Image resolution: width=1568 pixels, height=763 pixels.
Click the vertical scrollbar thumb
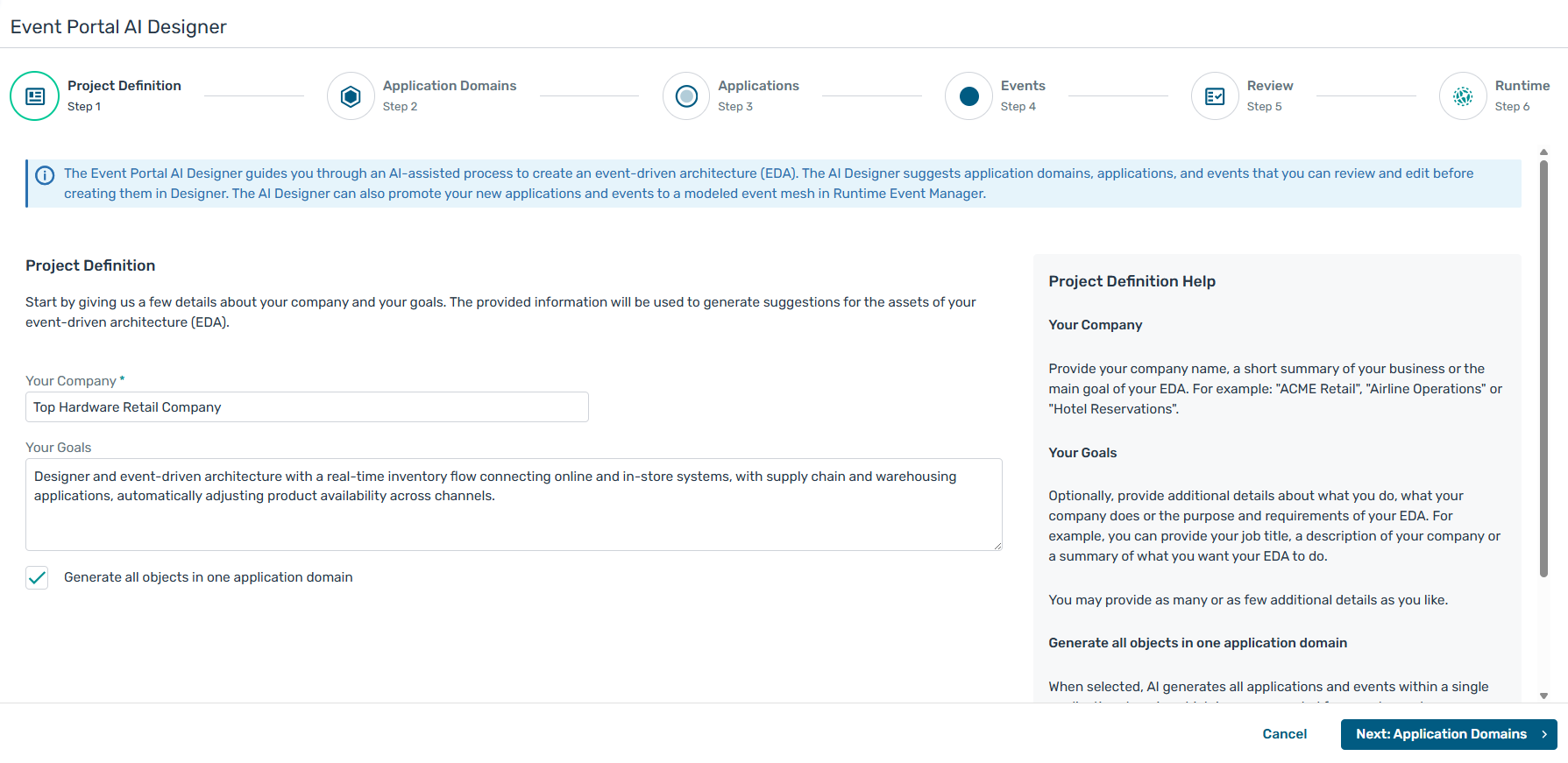(1543, 368)
